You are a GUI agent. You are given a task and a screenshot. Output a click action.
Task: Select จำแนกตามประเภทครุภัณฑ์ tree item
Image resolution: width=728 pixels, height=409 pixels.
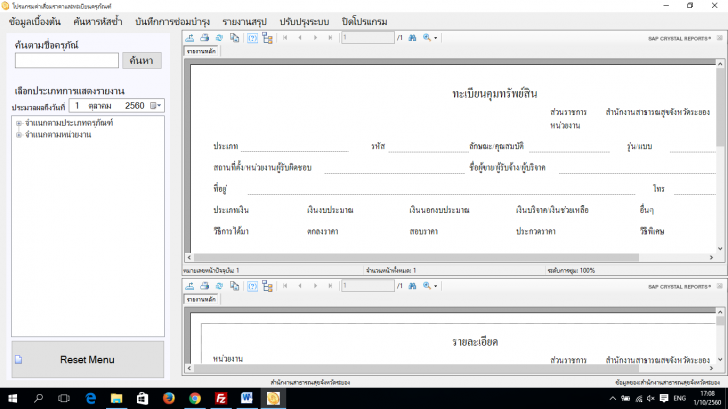tap(69, 123)
